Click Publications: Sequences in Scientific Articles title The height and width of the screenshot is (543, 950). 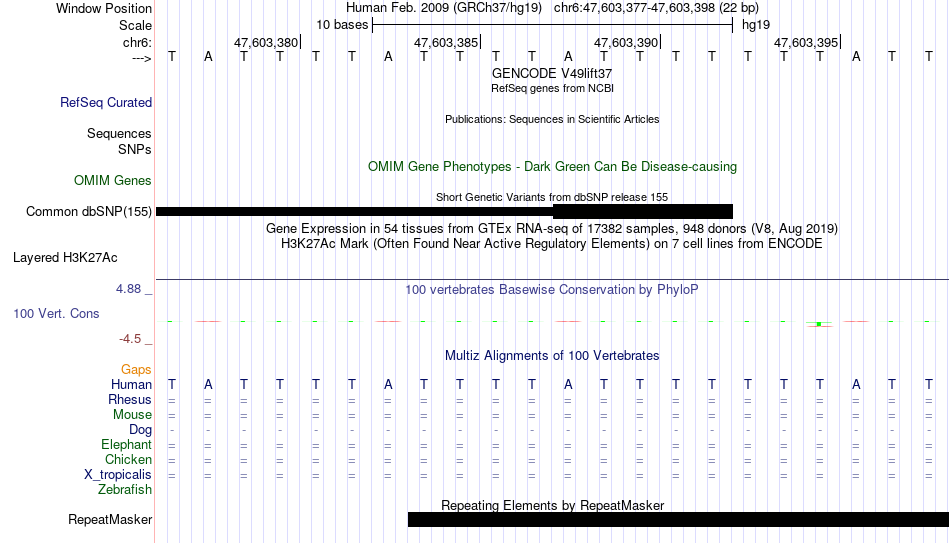point(552,119)
